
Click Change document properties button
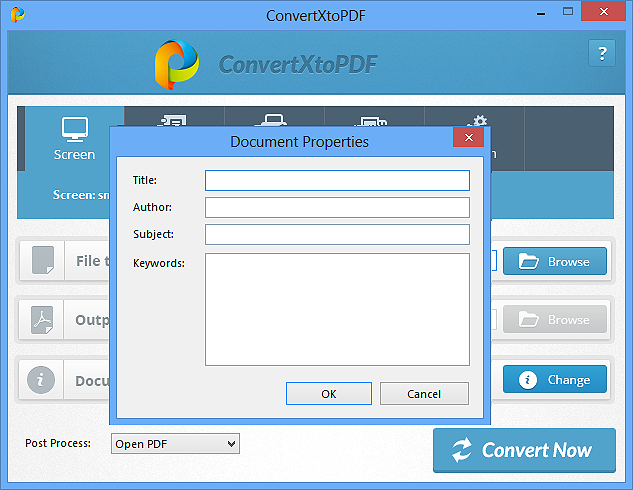coord(555,379)
